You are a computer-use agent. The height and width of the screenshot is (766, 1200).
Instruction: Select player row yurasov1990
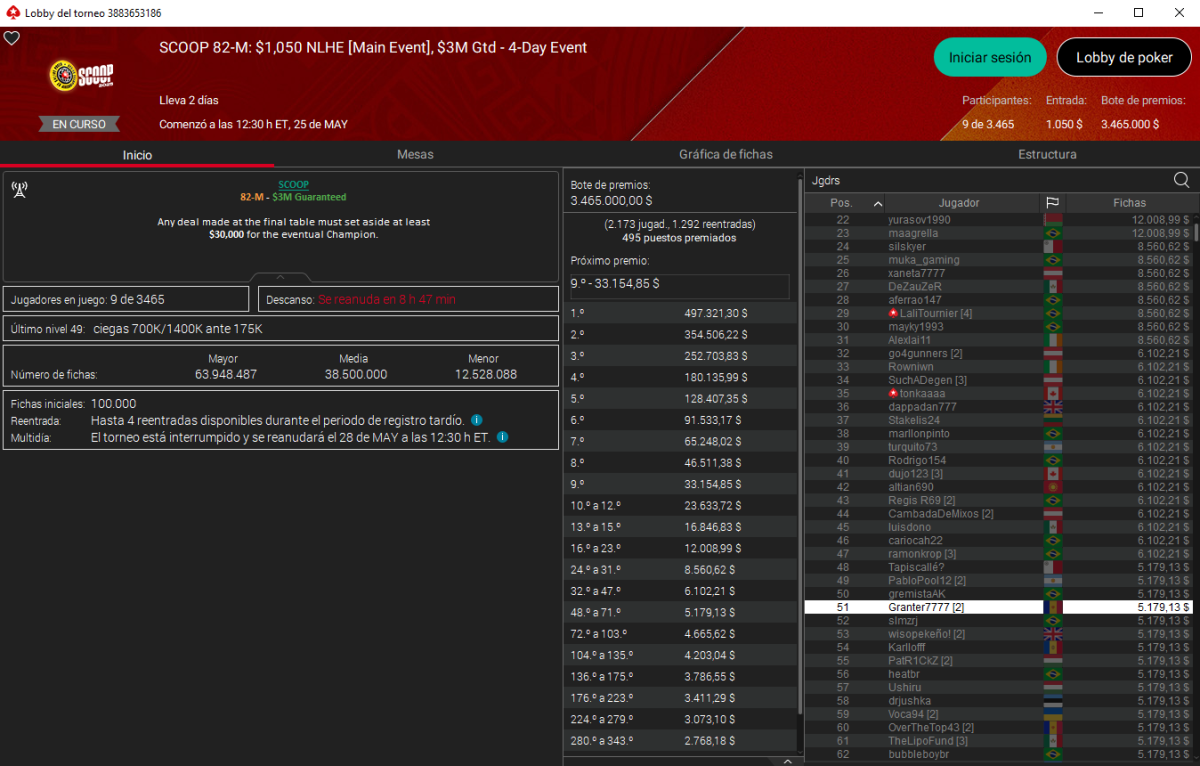999,220
